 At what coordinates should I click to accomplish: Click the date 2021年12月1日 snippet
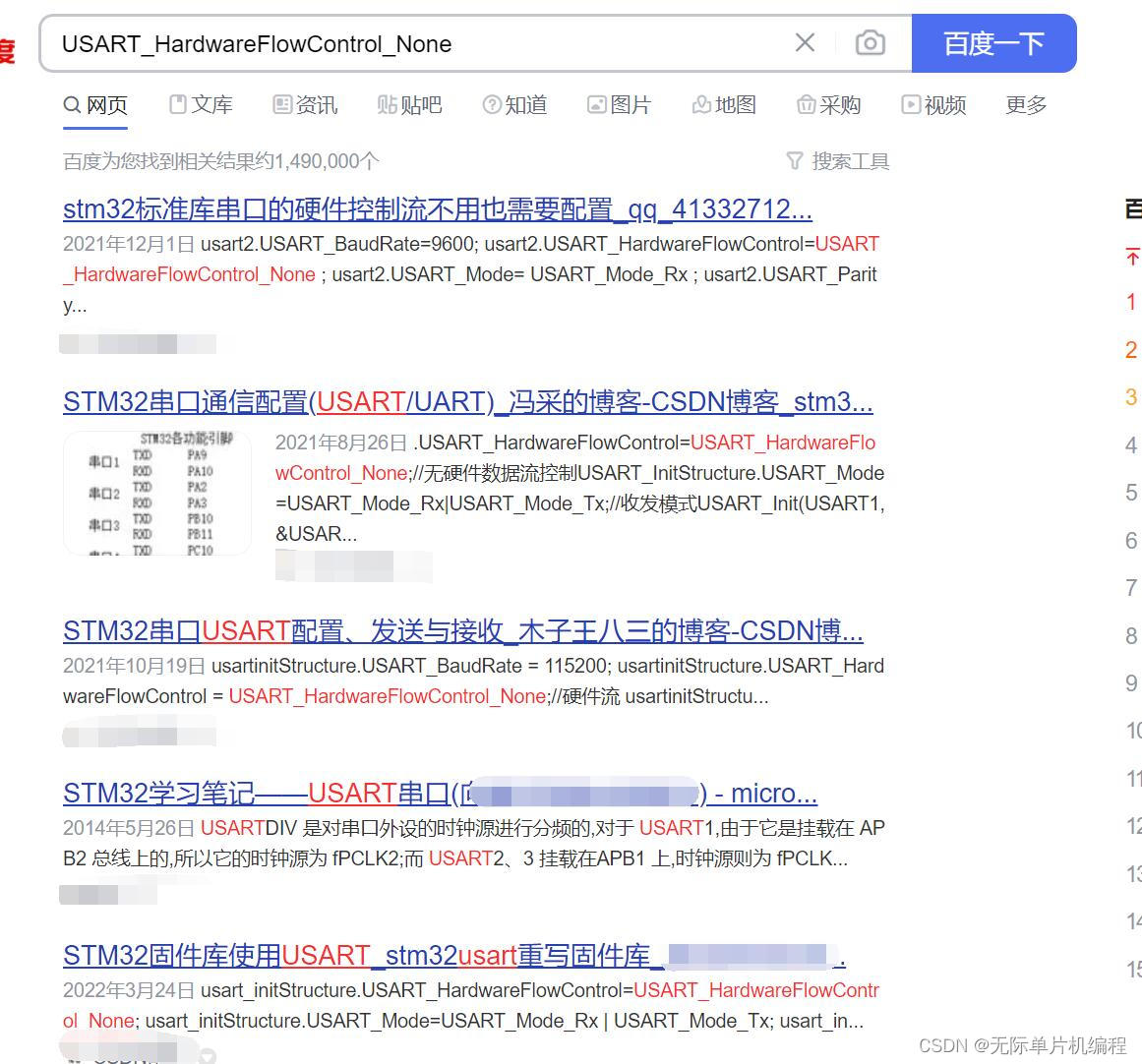(x=129, y=244)
